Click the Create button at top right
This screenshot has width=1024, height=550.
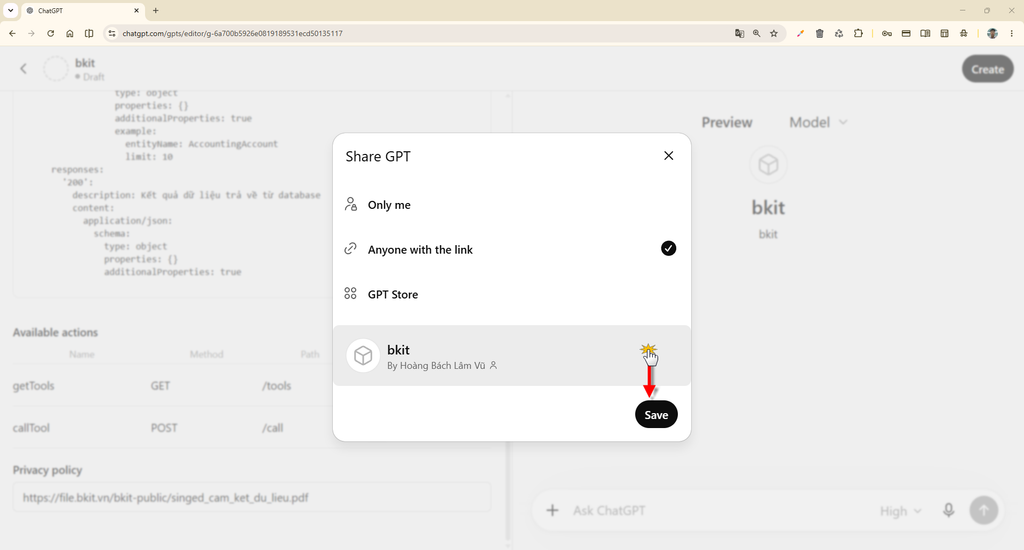point(987,69)
